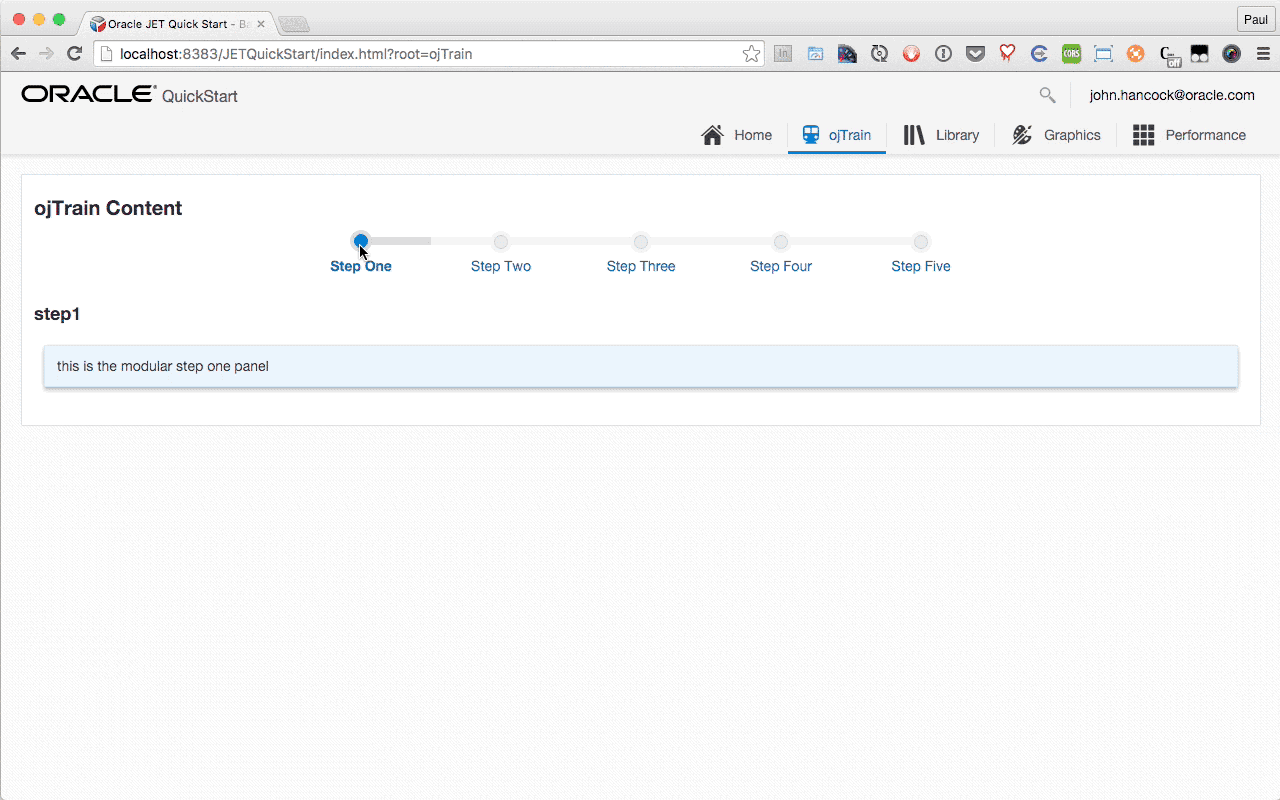Toggle the green CORS extension

coord(1071,54)
